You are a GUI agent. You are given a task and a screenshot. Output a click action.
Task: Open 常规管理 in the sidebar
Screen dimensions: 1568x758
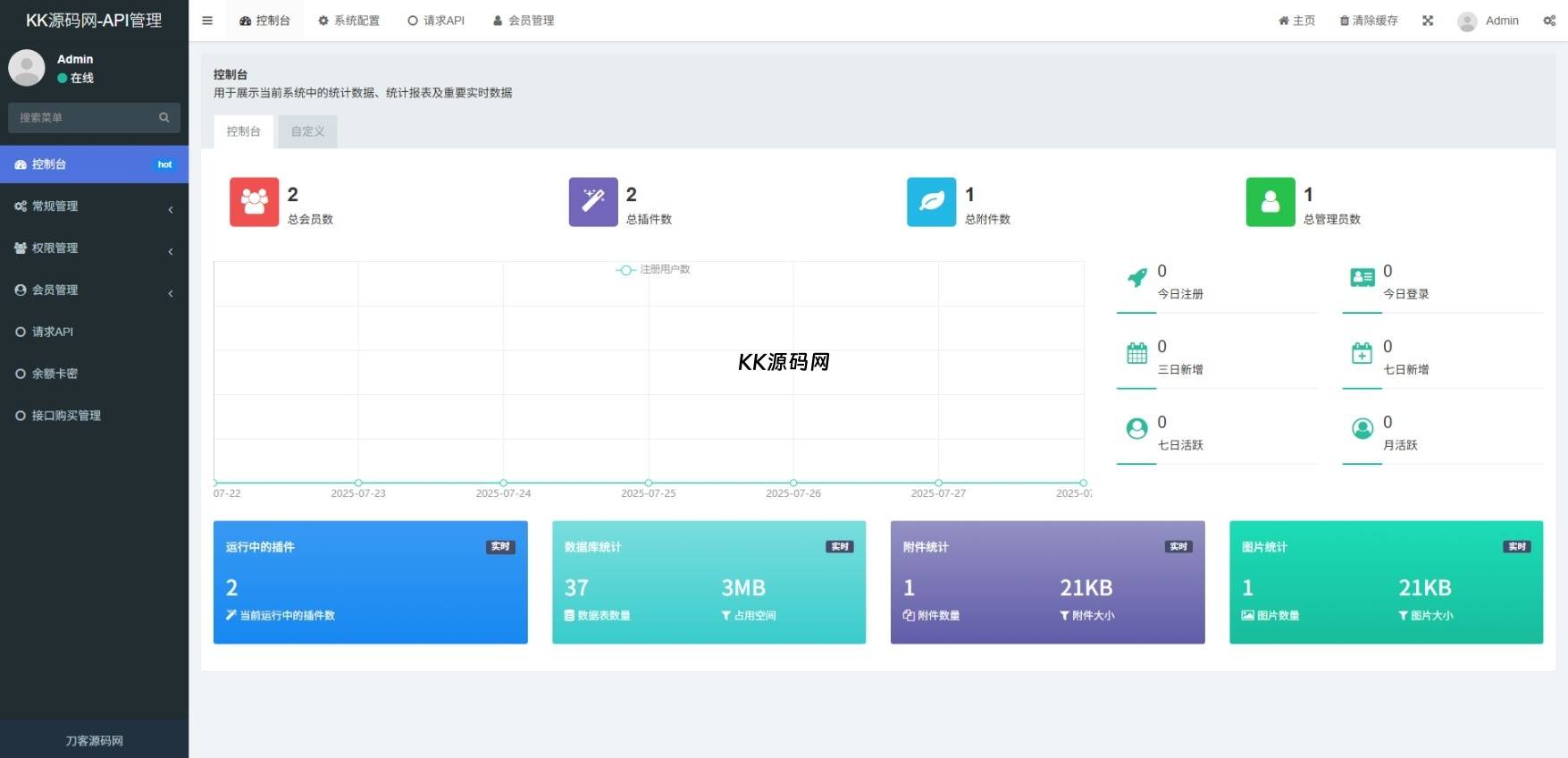(94, 206)
